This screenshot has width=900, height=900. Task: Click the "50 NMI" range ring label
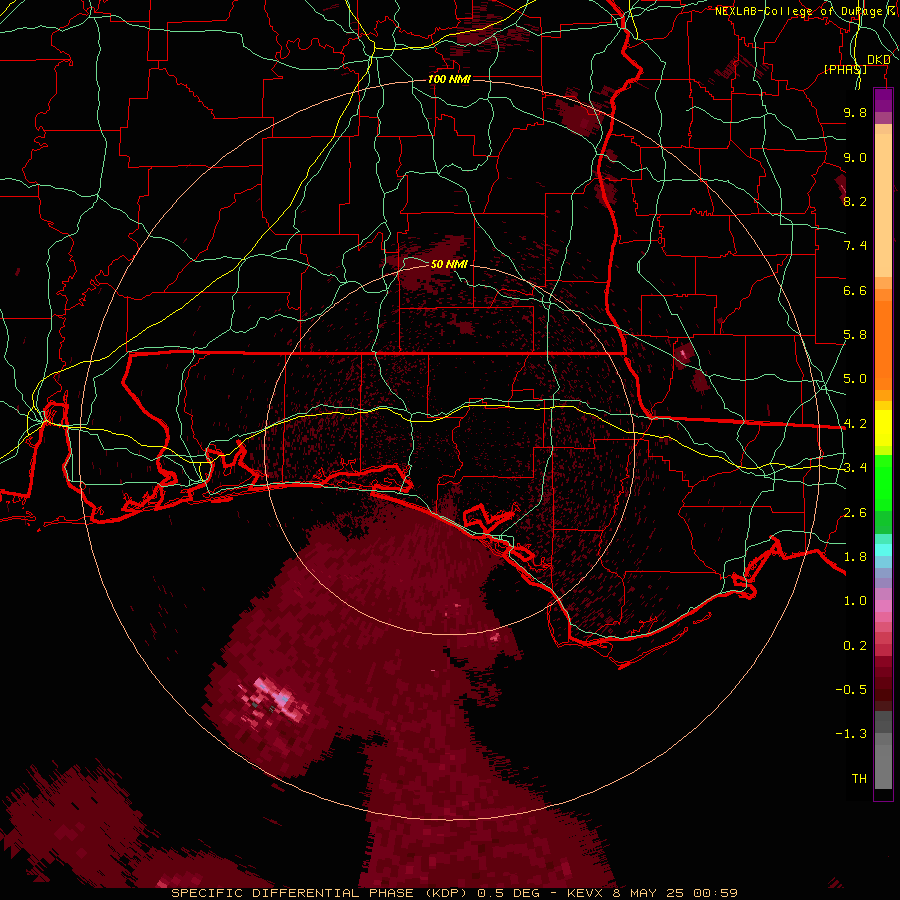449,264
